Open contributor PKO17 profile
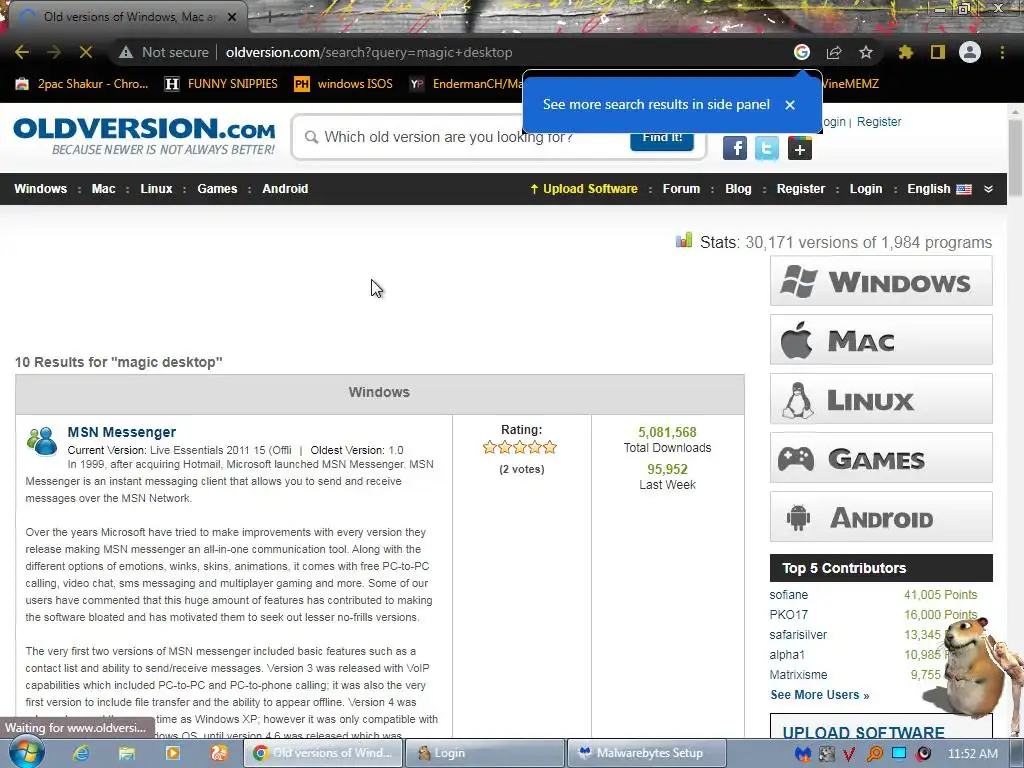 pos(788,615)
